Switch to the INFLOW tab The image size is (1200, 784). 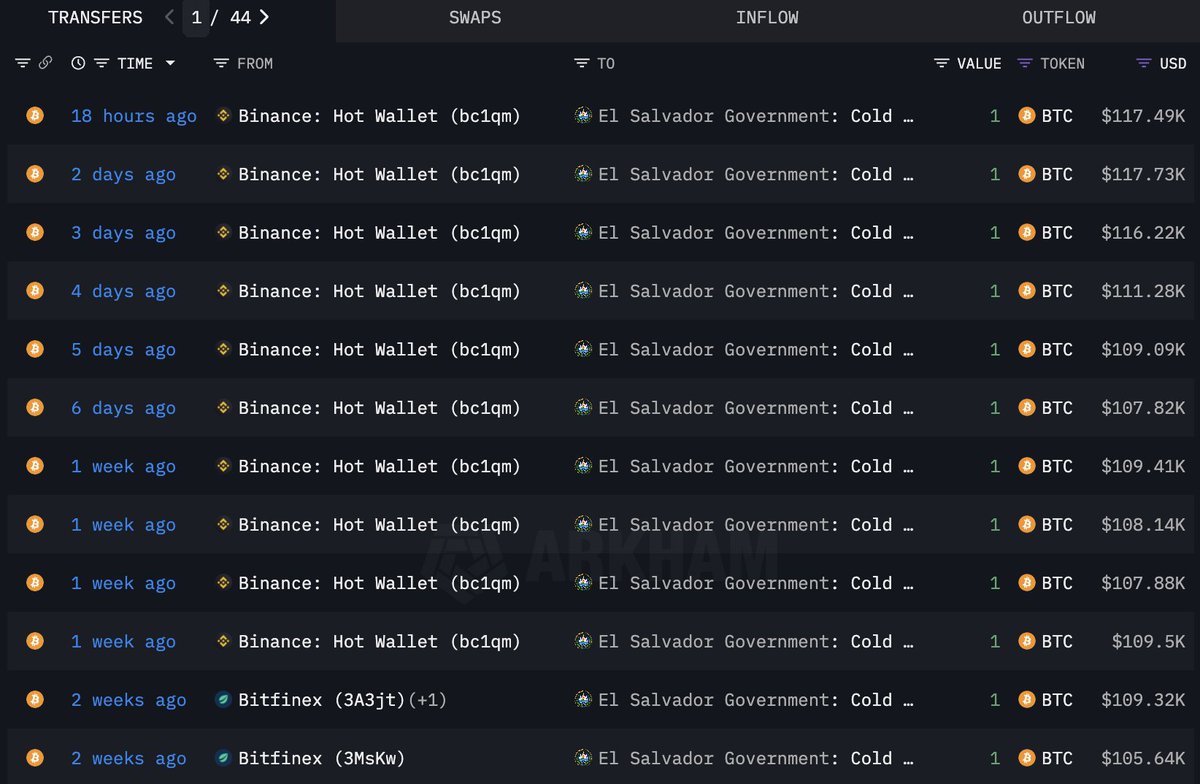tap(767, 18)
